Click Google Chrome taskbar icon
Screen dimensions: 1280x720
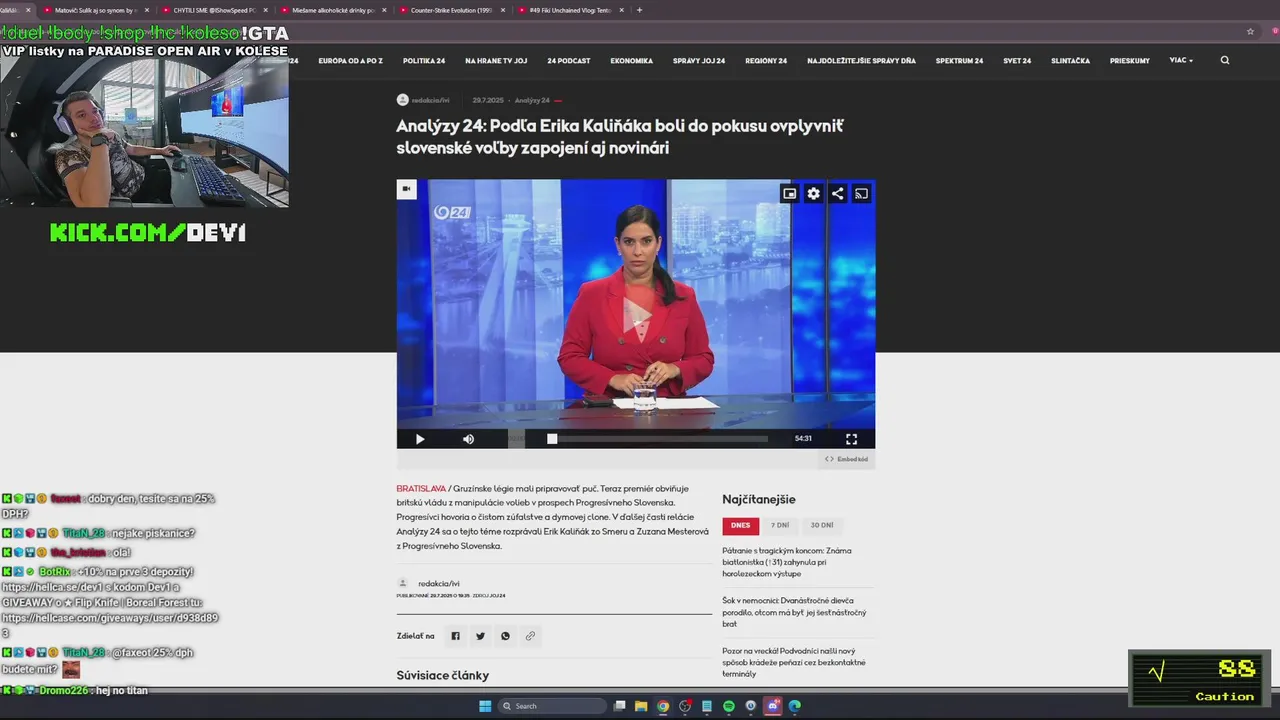(x=663, y=706)
